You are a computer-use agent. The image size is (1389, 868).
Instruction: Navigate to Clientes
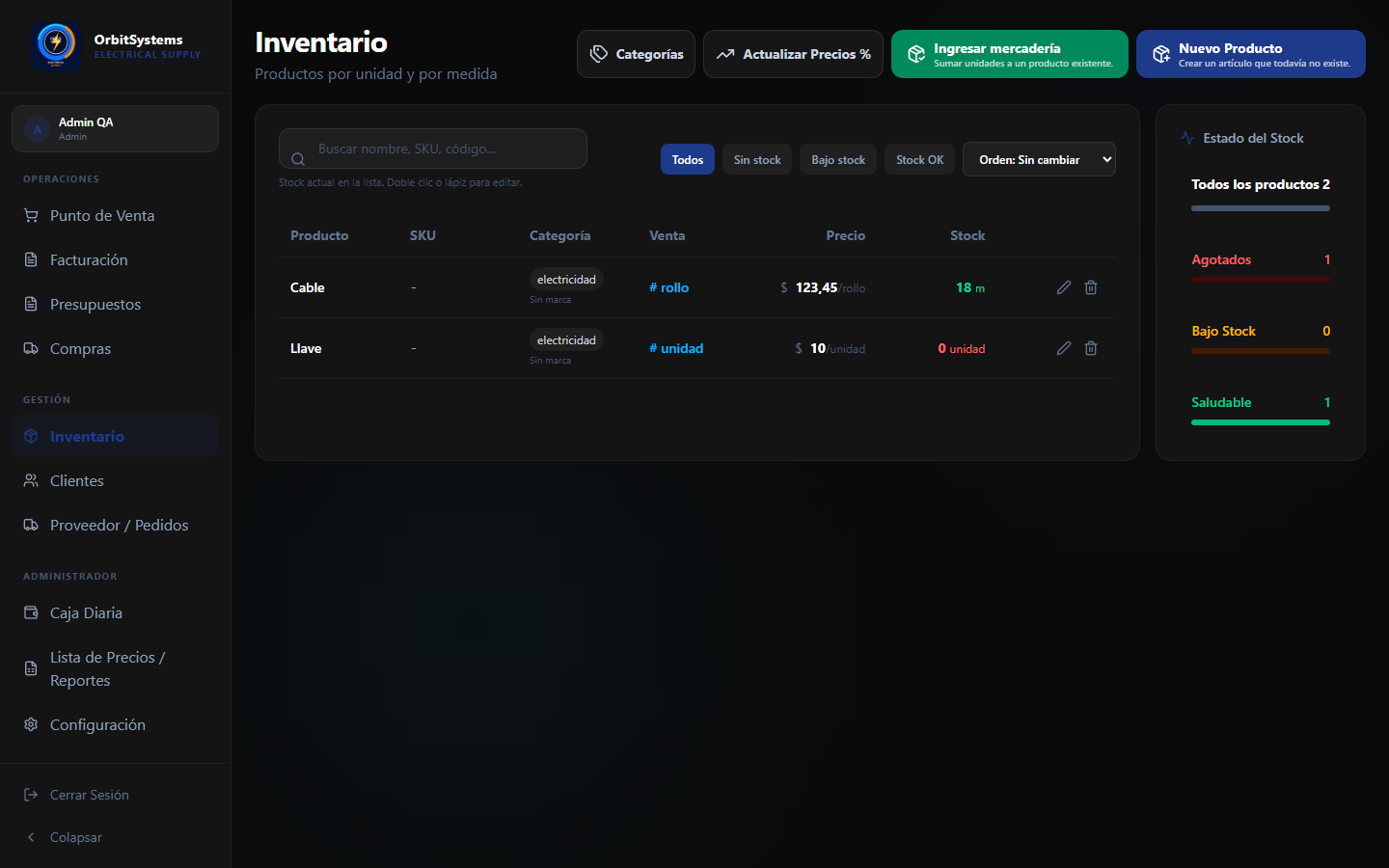pyautogui.click(x=116, y=480)
